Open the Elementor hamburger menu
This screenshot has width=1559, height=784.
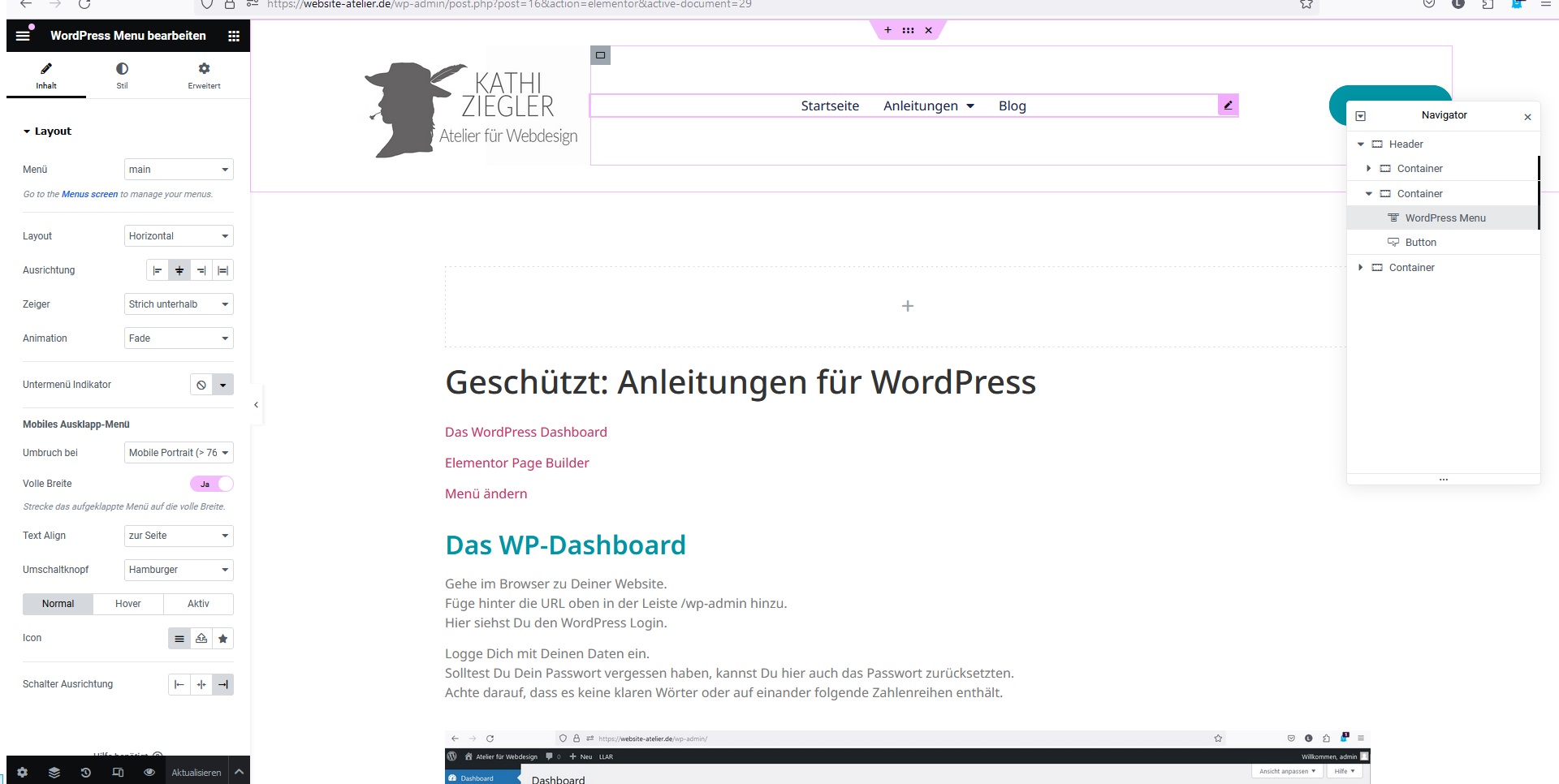tap(24, 35)
